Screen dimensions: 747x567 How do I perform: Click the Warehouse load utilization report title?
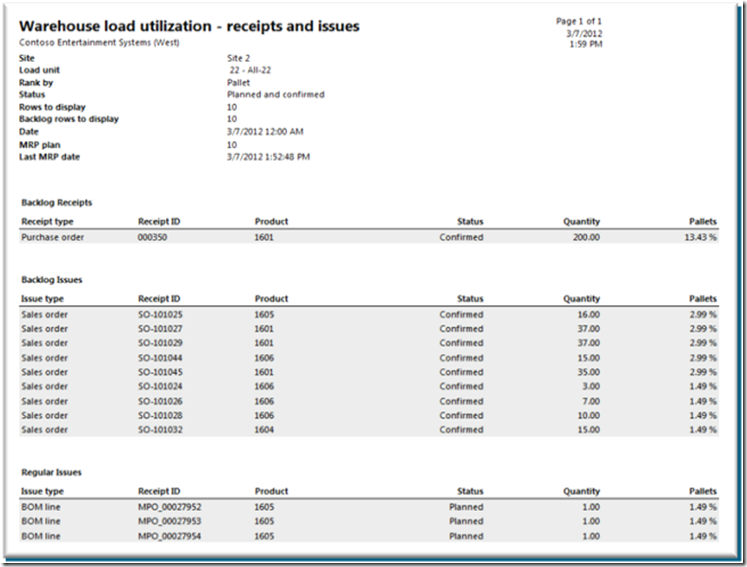tap(189, 26)
